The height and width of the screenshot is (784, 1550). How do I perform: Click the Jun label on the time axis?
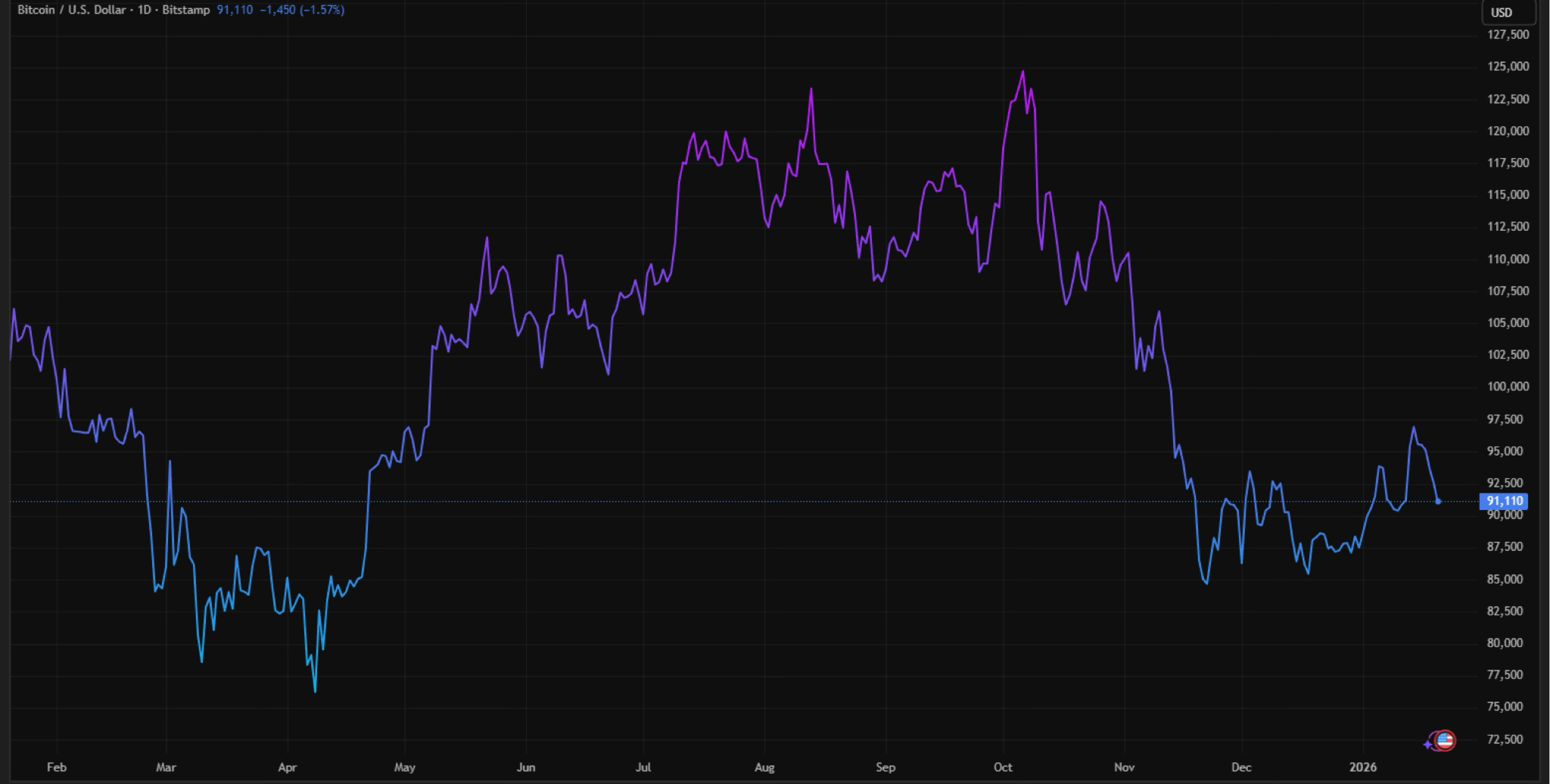coord(525,767)
